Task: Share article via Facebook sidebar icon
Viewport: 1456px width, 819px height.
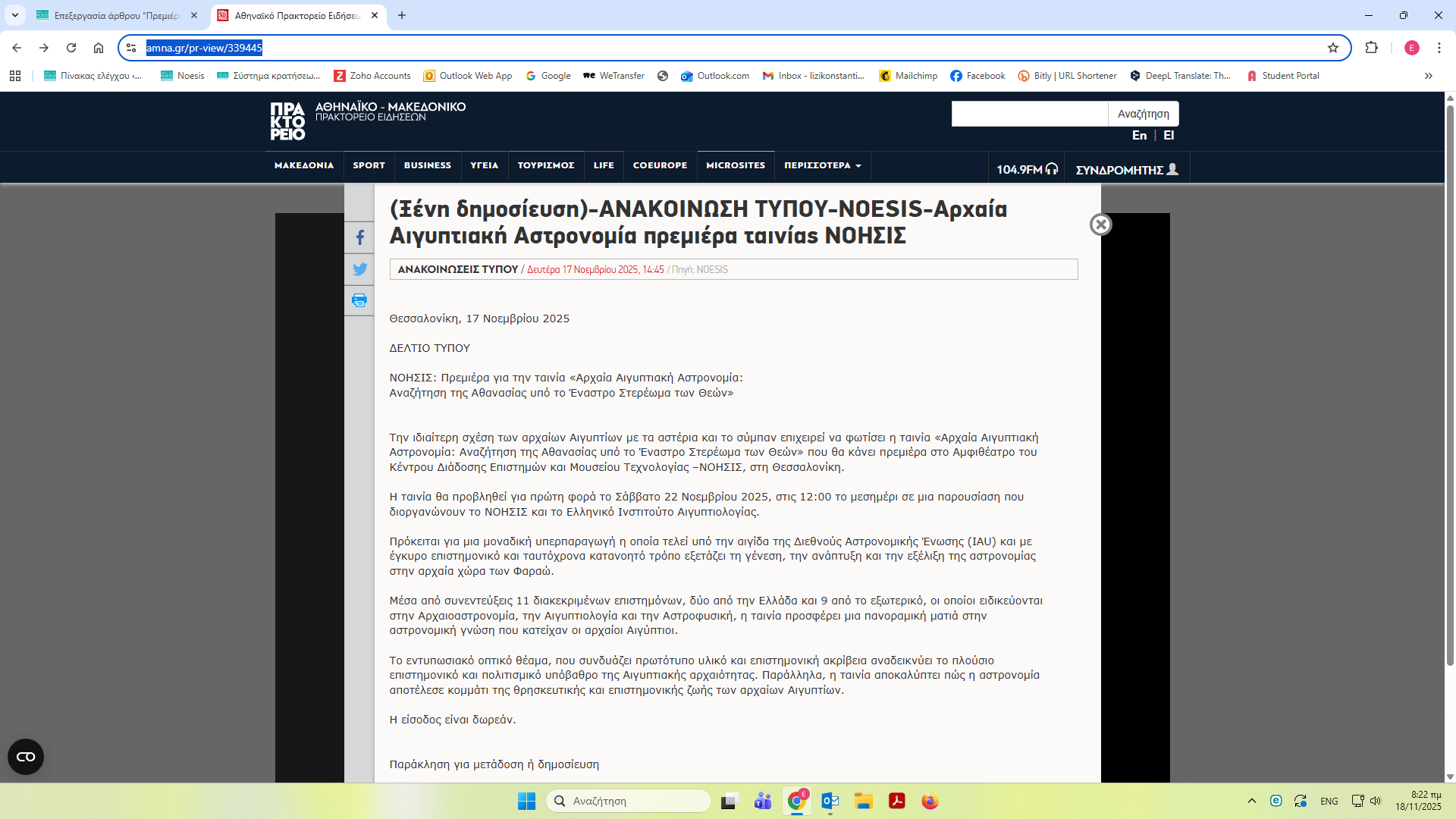Action: (x=359, y=237)
